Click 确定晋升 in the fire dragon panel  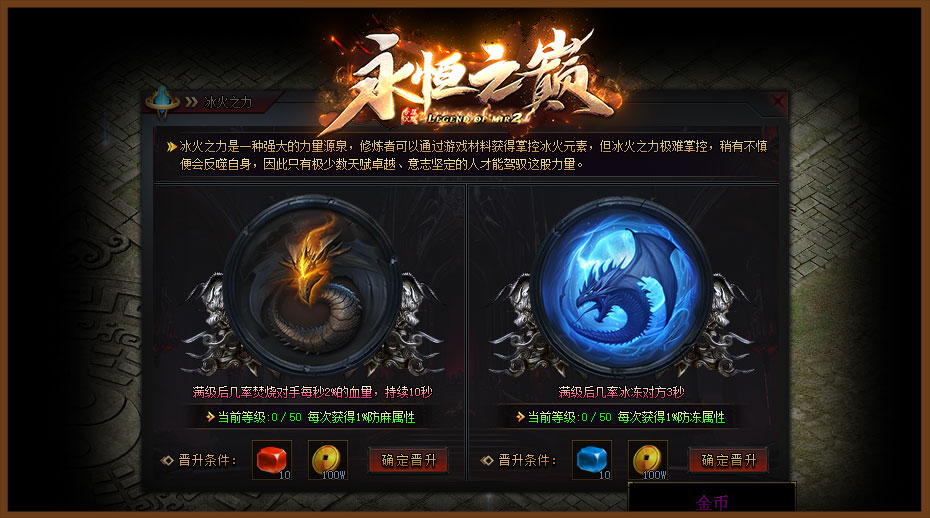click(x=408, y=460)
